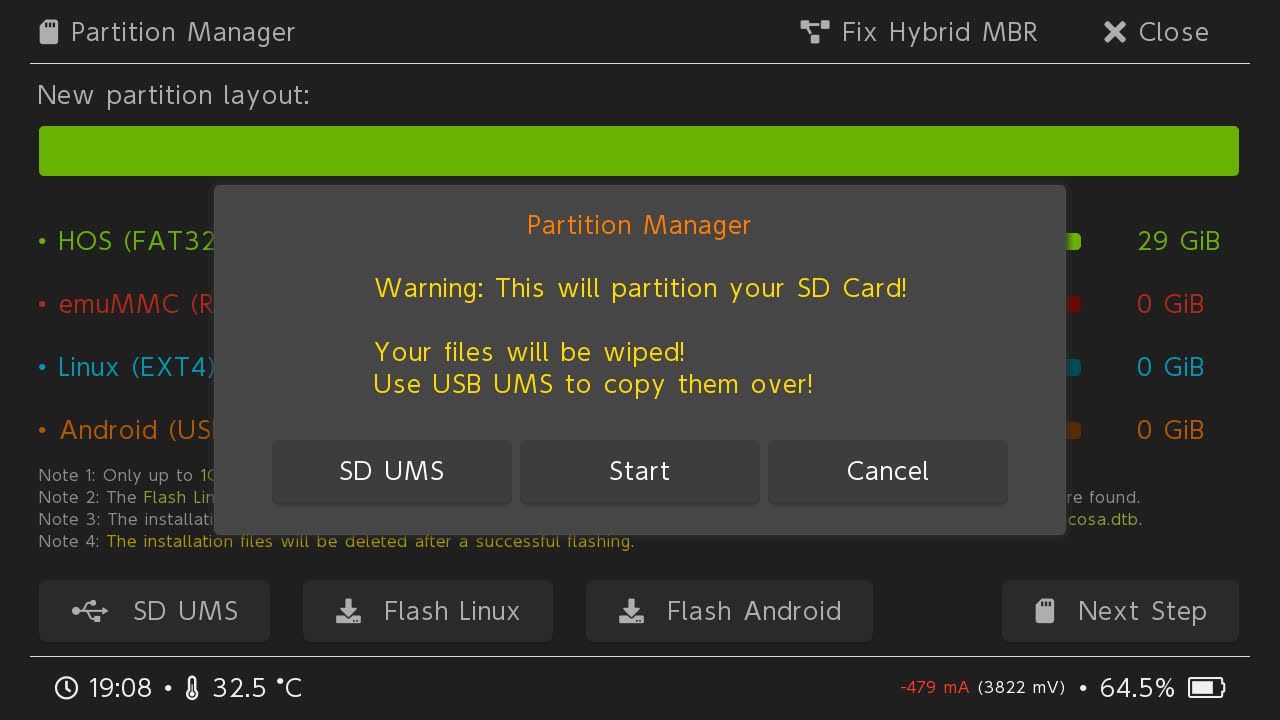Screen dimensions: 1280x720
Task: Adjust the HOS size slider knob
Action: (1073, 241)
